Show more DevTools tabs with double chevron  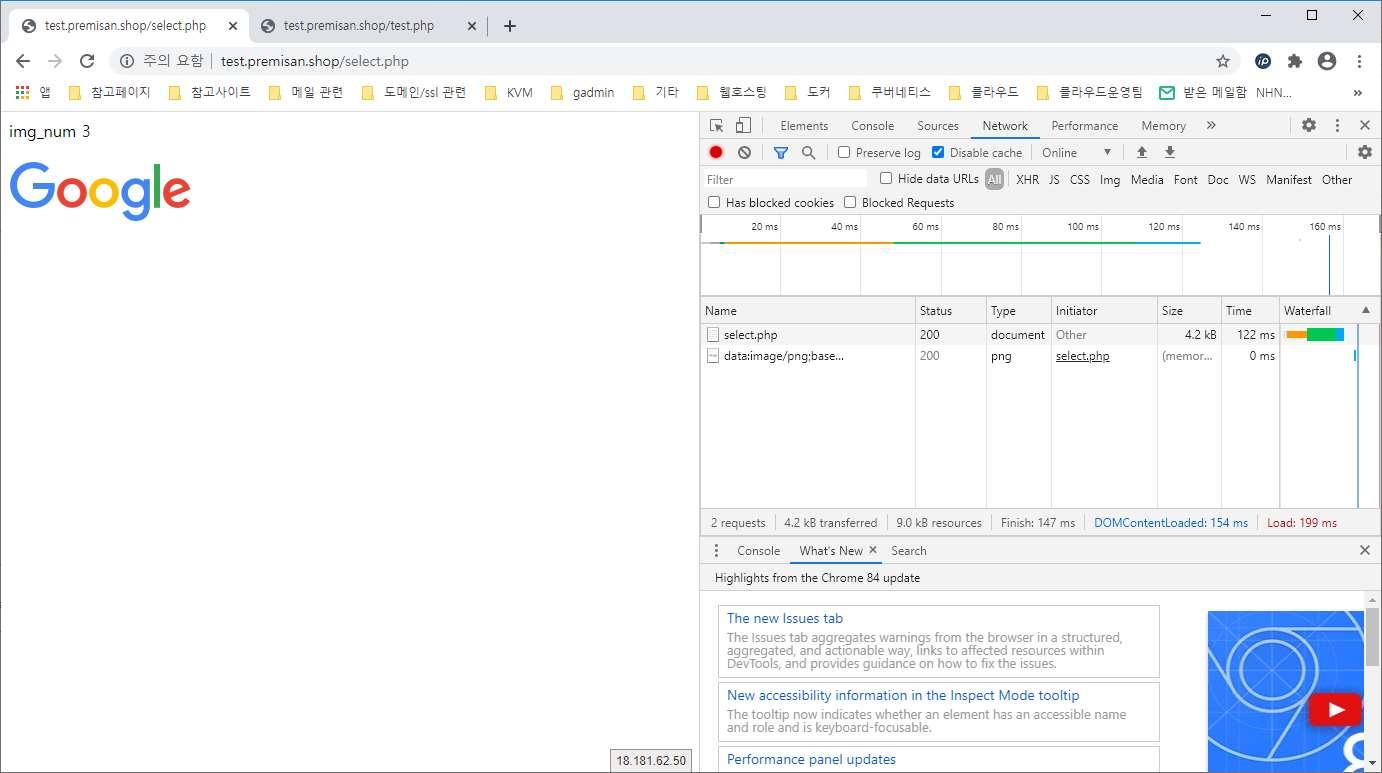(1211, 125)
